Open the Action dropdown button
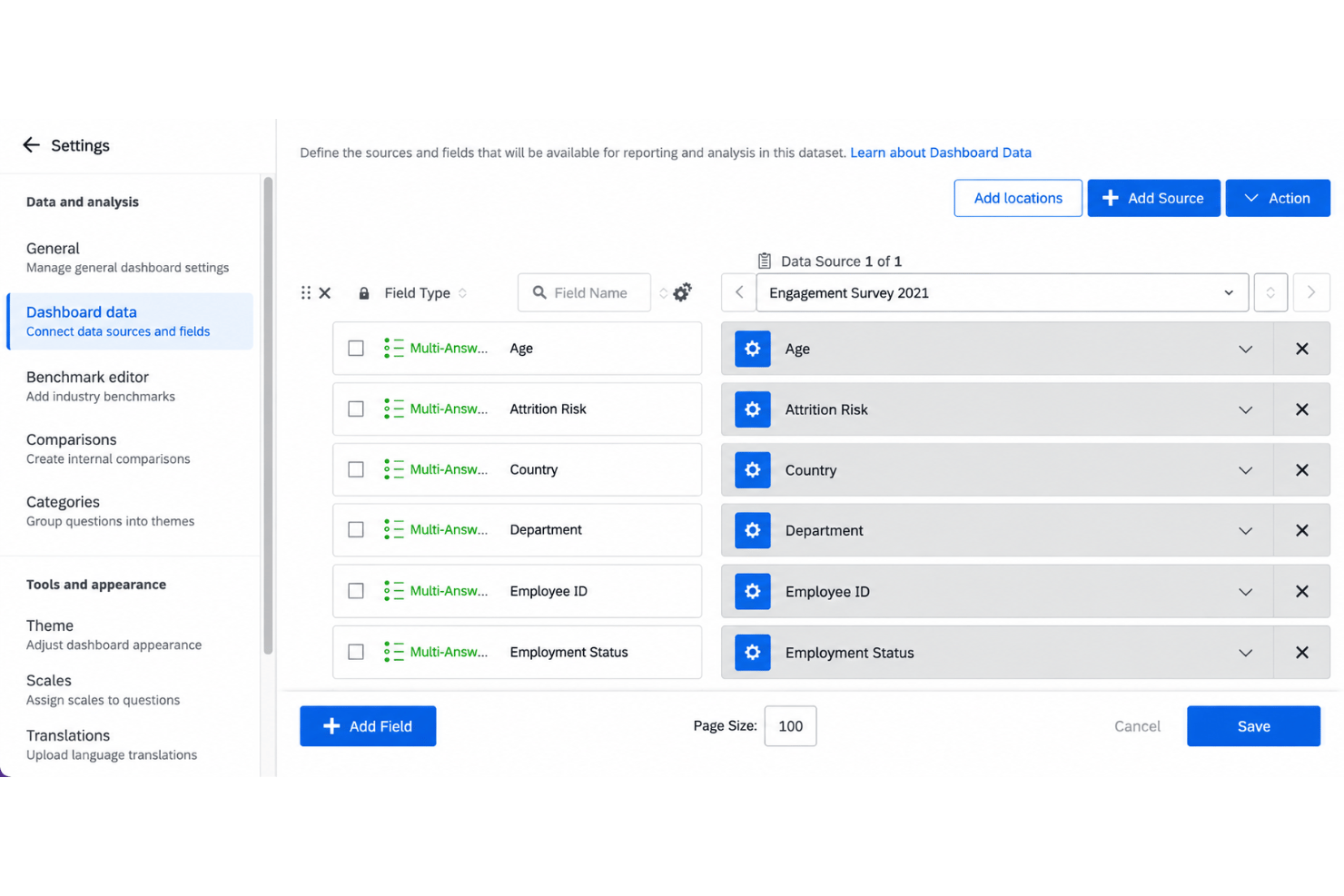The width and height of the screenshot is (1344, 896). [1277, 198]
